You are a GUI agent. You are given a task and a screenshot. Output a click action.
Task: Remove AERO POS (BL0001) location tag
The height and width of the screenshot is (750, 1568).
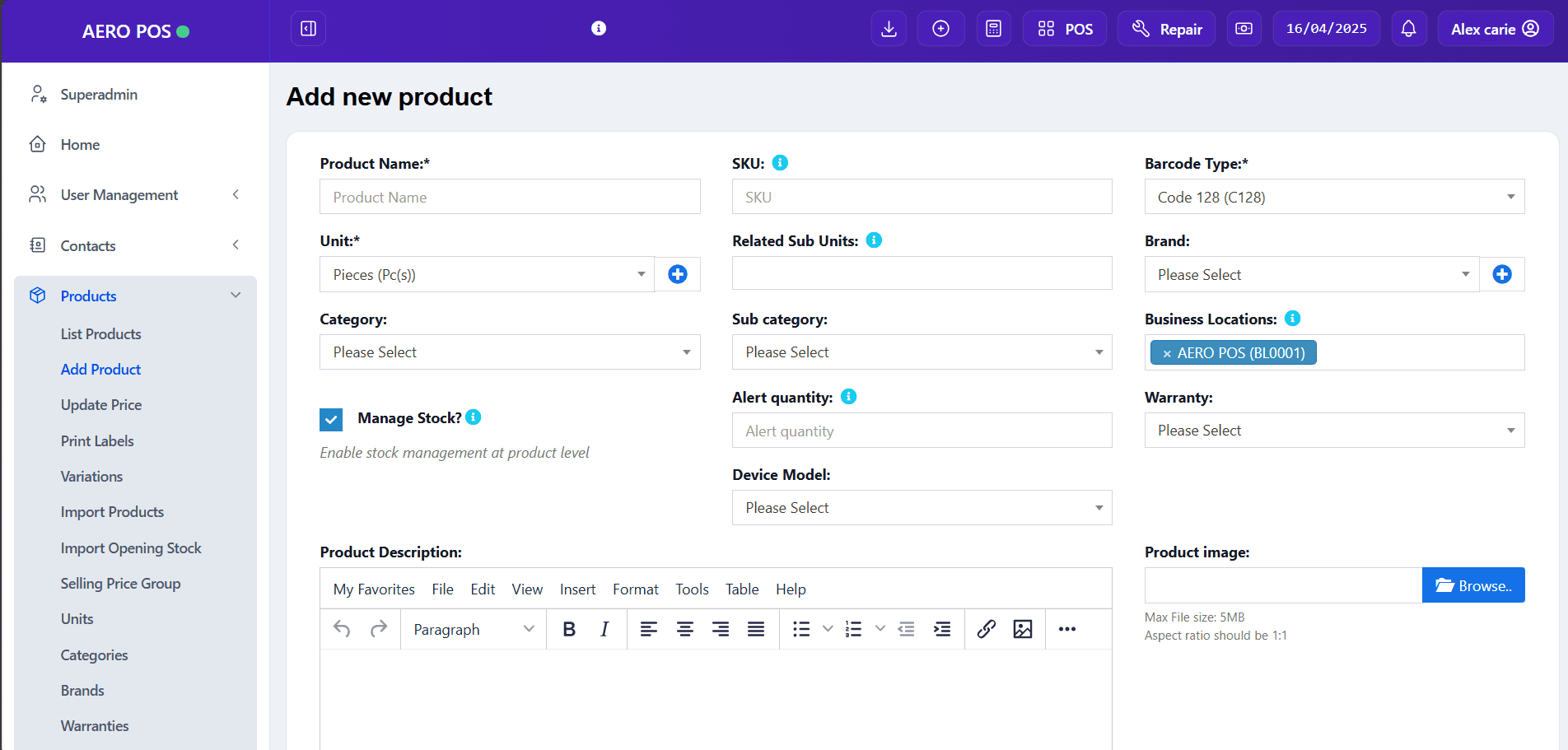pos(1166,353)
